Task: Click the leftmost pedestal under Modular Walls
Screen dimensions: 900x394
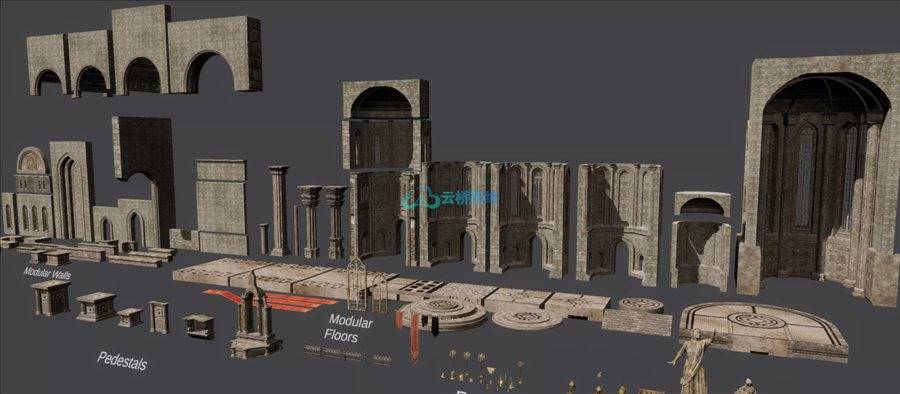Action: tap(51, 297)
